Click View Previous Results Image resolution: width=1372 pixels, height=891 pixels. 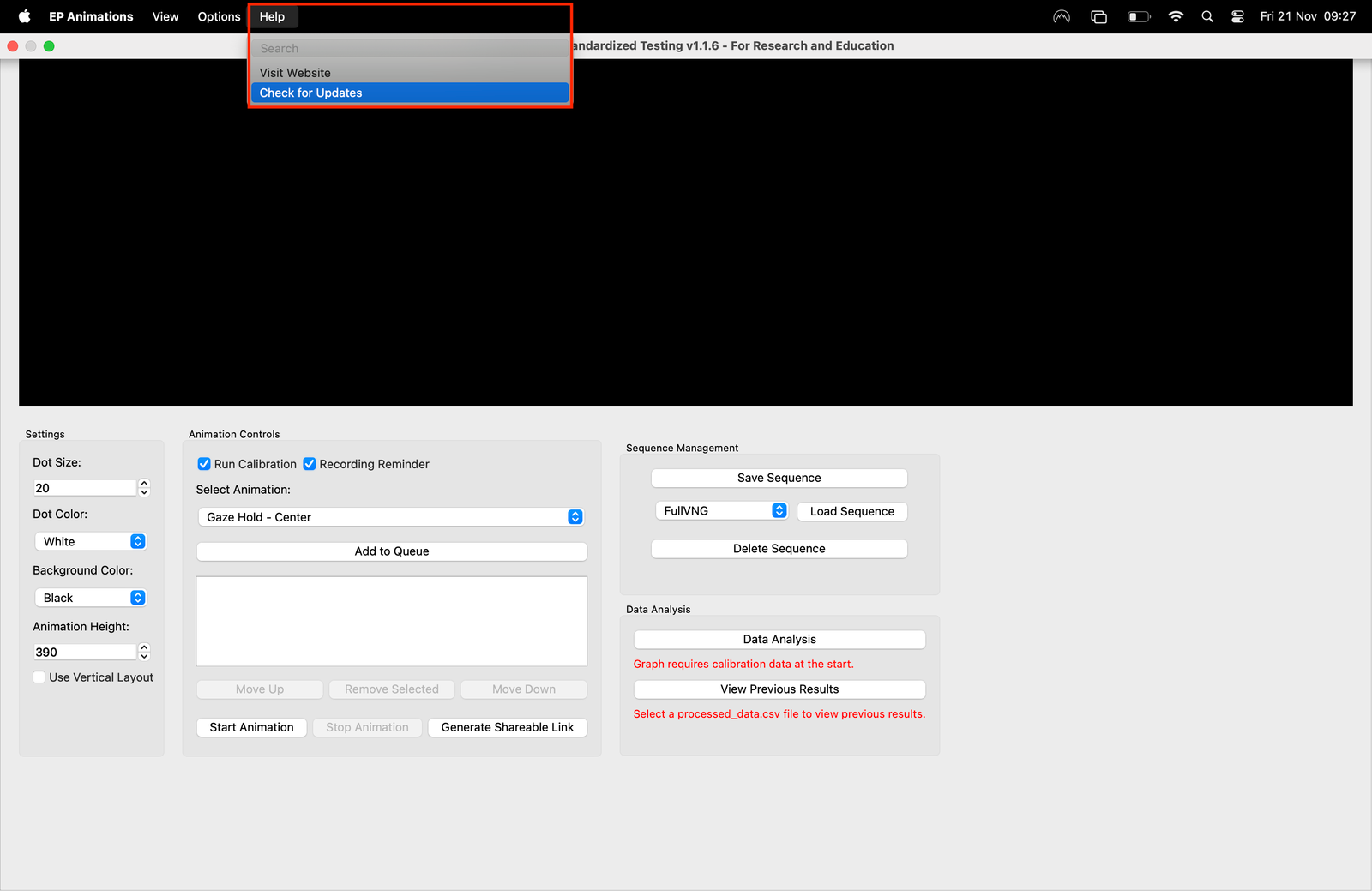[779, 689]
